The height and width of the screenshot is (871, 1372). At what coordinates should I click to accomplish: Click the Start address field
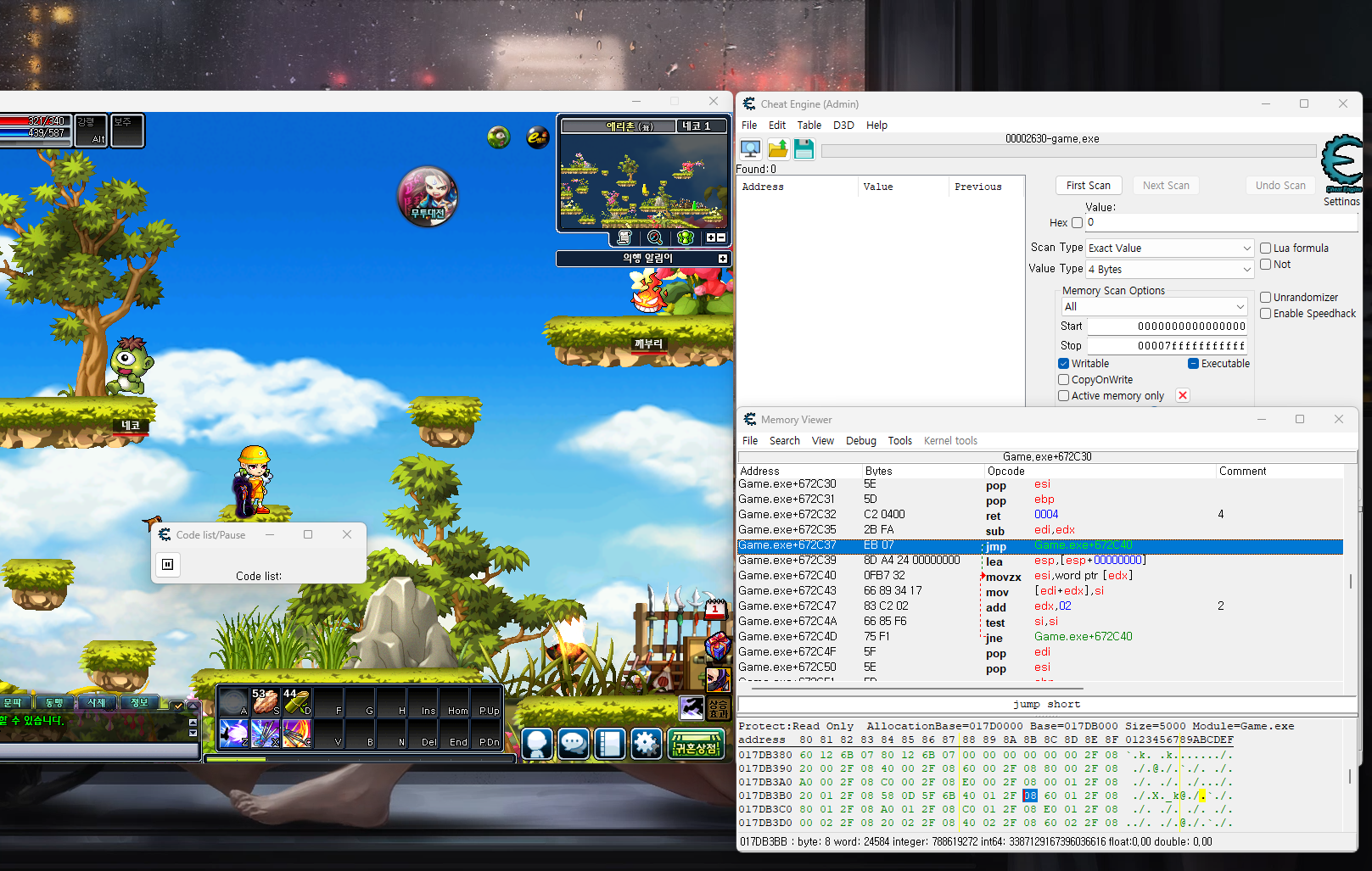coord(1168,327)
